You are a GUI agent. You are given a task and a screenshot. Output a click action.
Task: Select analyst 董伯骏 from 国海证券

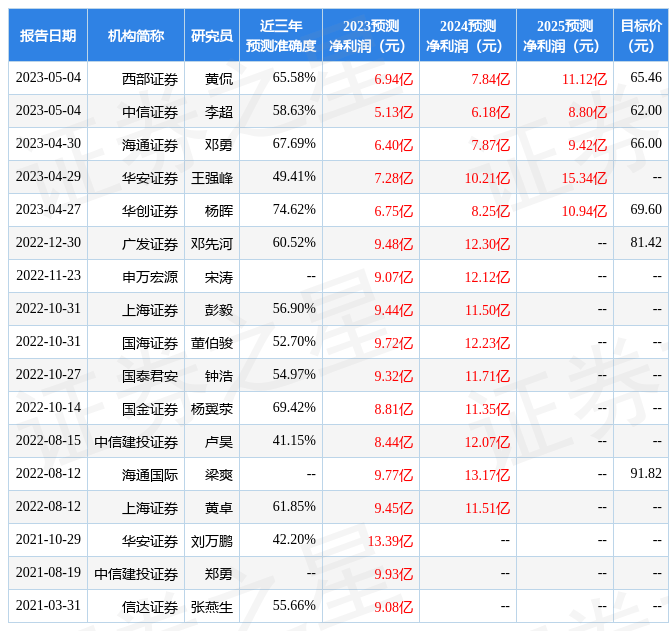coord(212,342)
